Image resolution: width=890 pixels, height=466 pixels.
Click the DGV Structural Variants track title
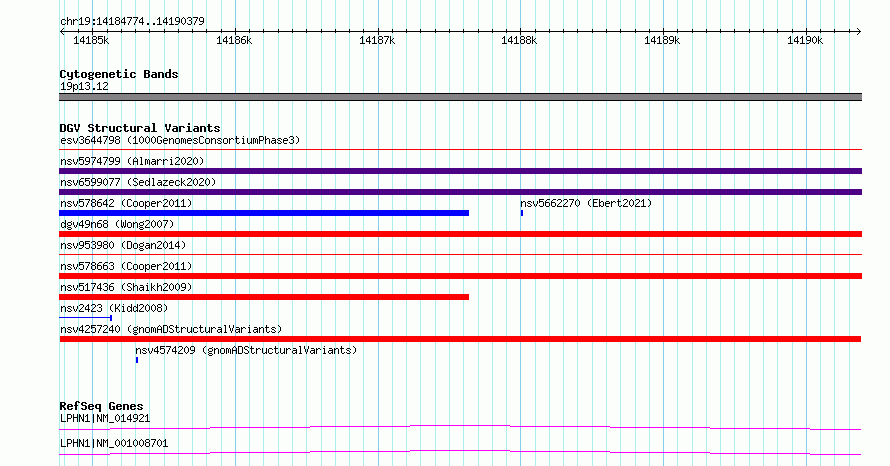(140, 128)
